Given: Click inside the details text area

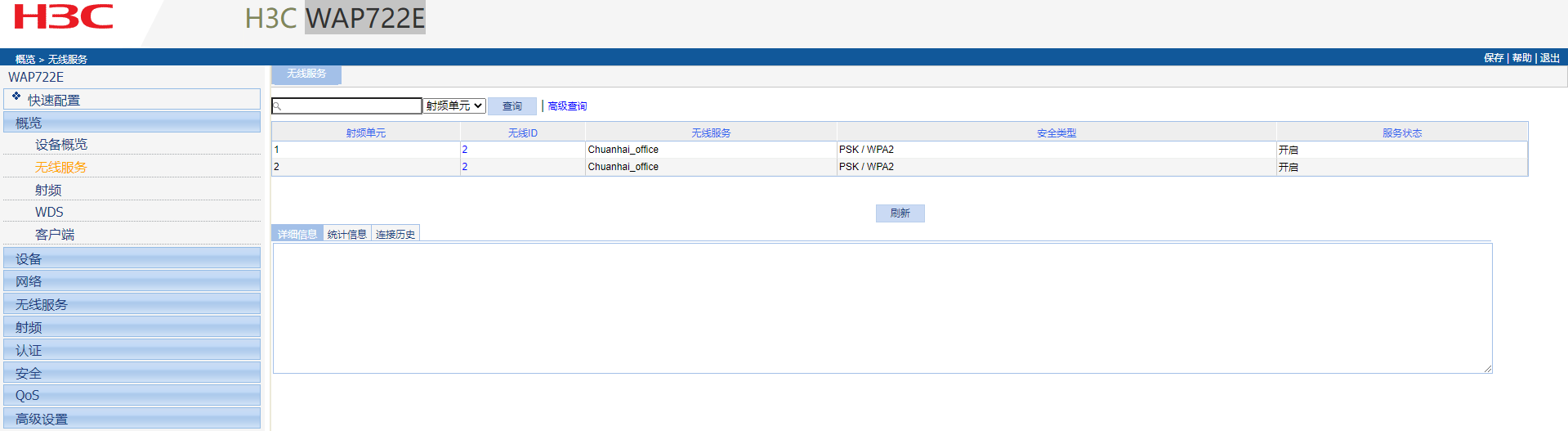Looking at the screenshot, I should click(882, 308).
